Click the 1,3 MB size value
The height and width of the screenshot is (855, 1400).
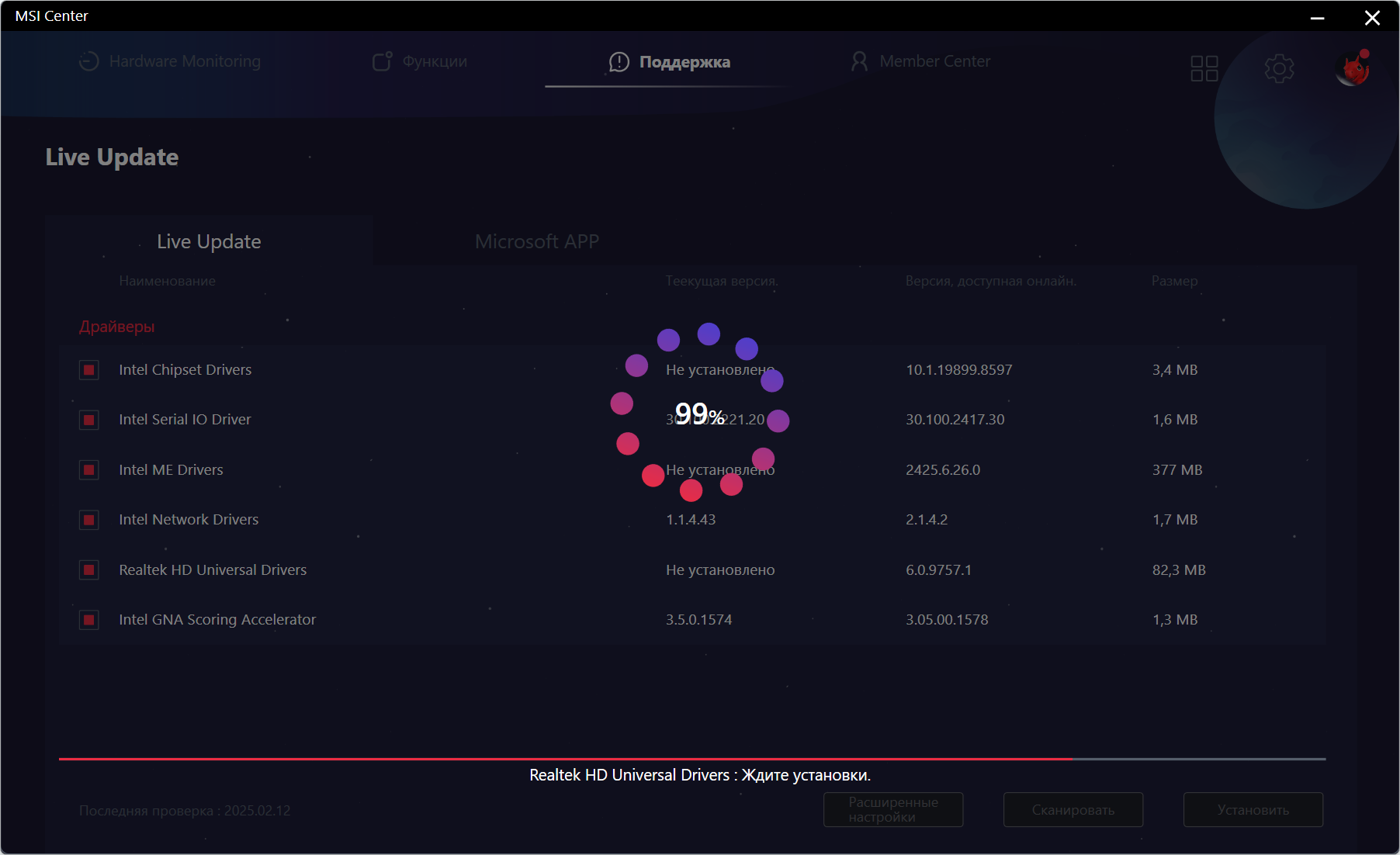click(x=1175, y=620)
